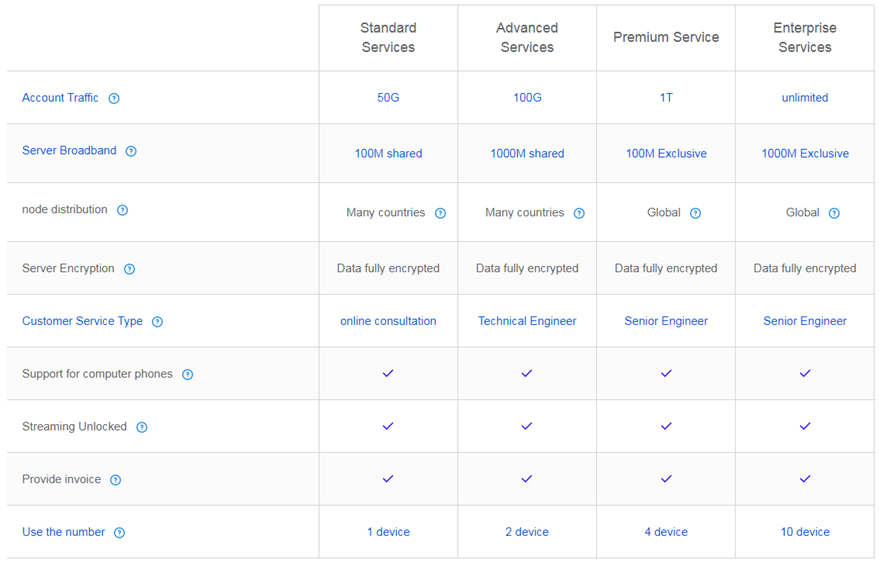Select the Enterprise Services column header
Viewport: 880px width, 563px height.
click(805, 38)
